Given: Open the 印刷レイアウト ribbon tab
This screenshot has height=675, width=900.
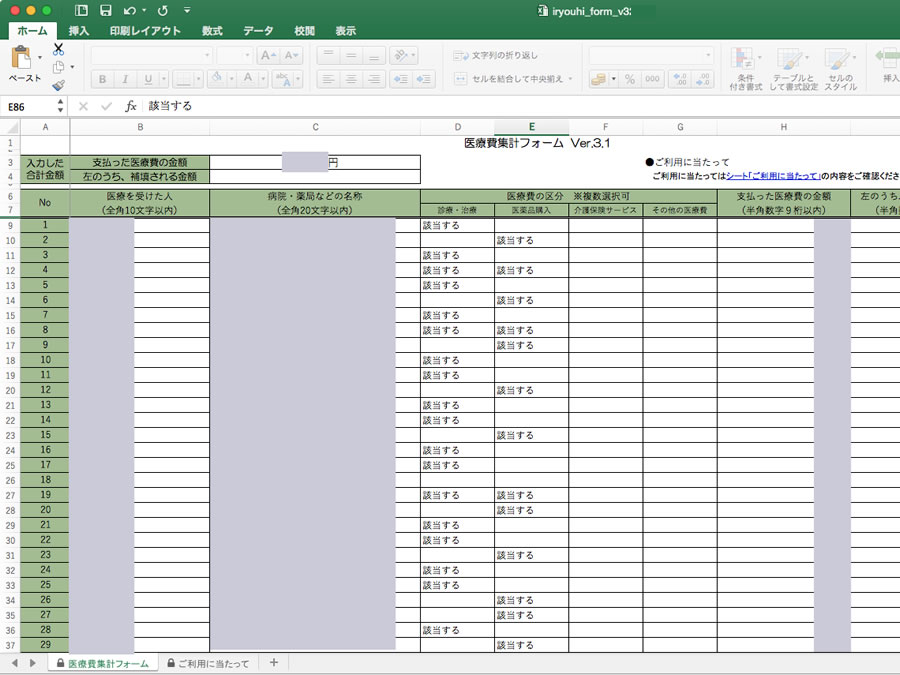Looking at the screenshot, I should click(x=145, y=31).
